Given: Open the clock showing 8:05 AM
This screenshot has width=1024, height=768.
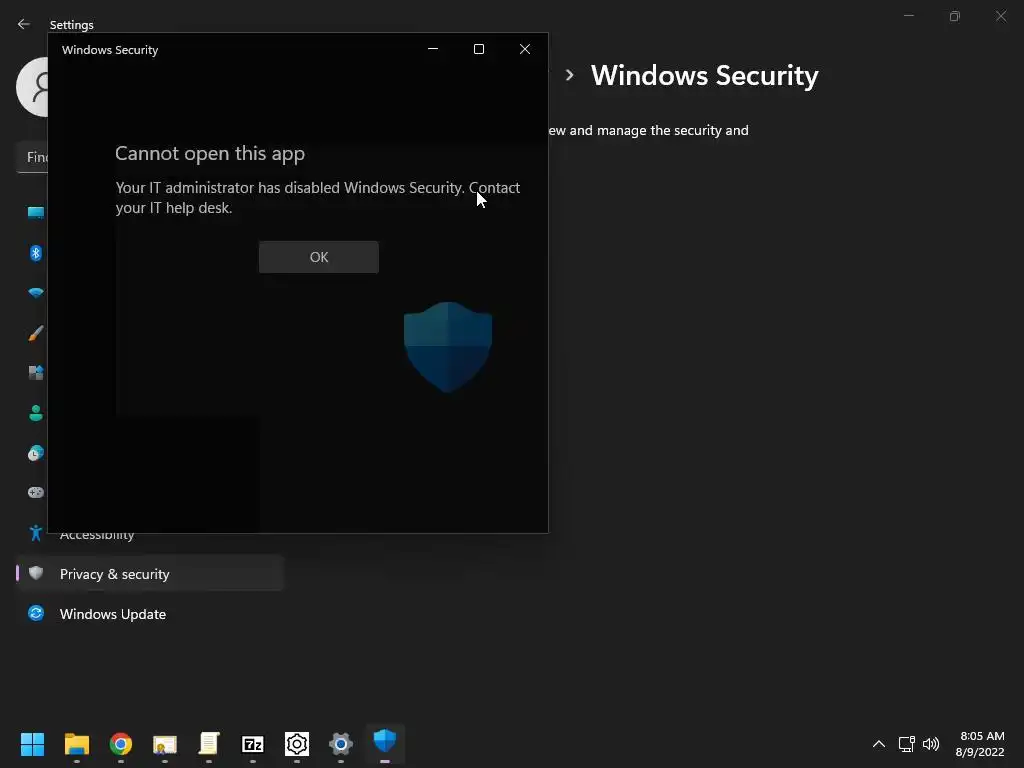Looking at the screenshot, I should pyautogui.click(x=980, y=744).
